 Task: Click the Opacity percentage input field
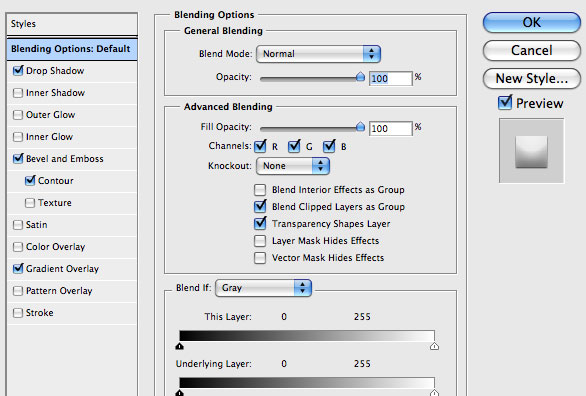click(x=391, y=78)
